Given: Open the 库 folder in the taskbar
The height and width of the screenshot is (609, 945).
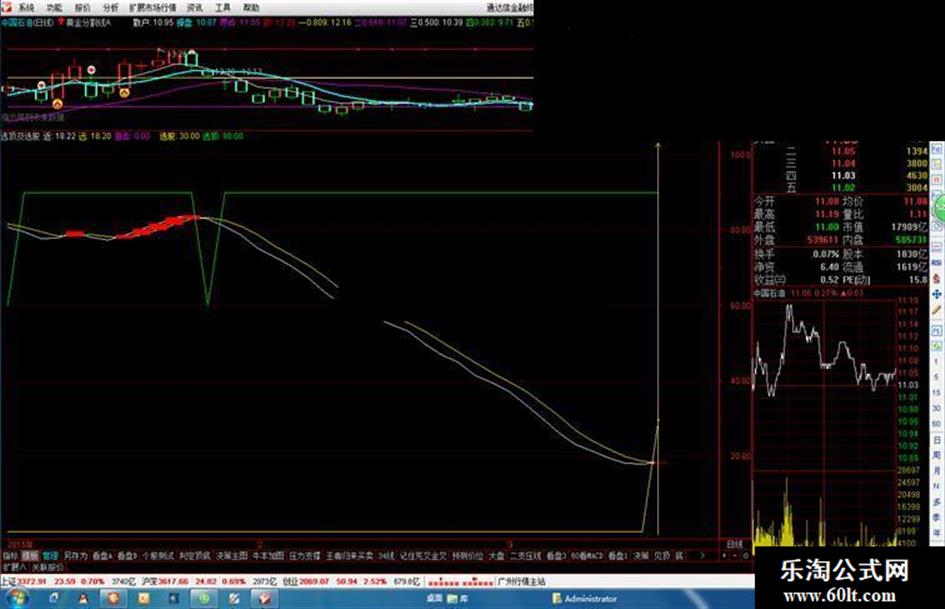Looking at the screenshot, I should (458, 598).
